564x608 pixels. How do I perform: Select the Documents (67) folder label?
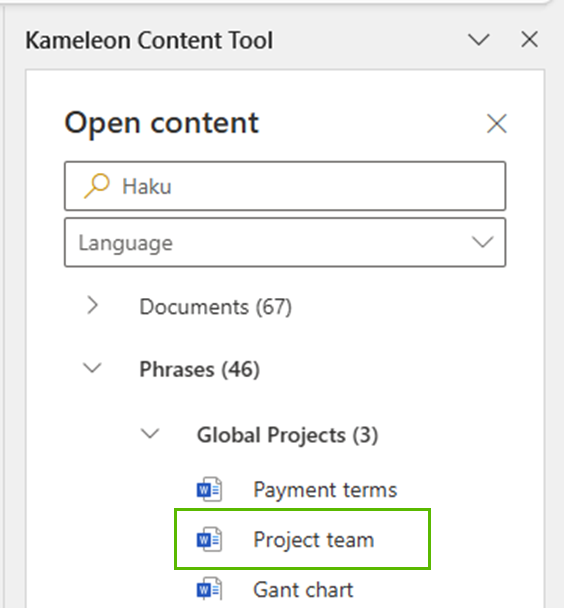(216, 307)
